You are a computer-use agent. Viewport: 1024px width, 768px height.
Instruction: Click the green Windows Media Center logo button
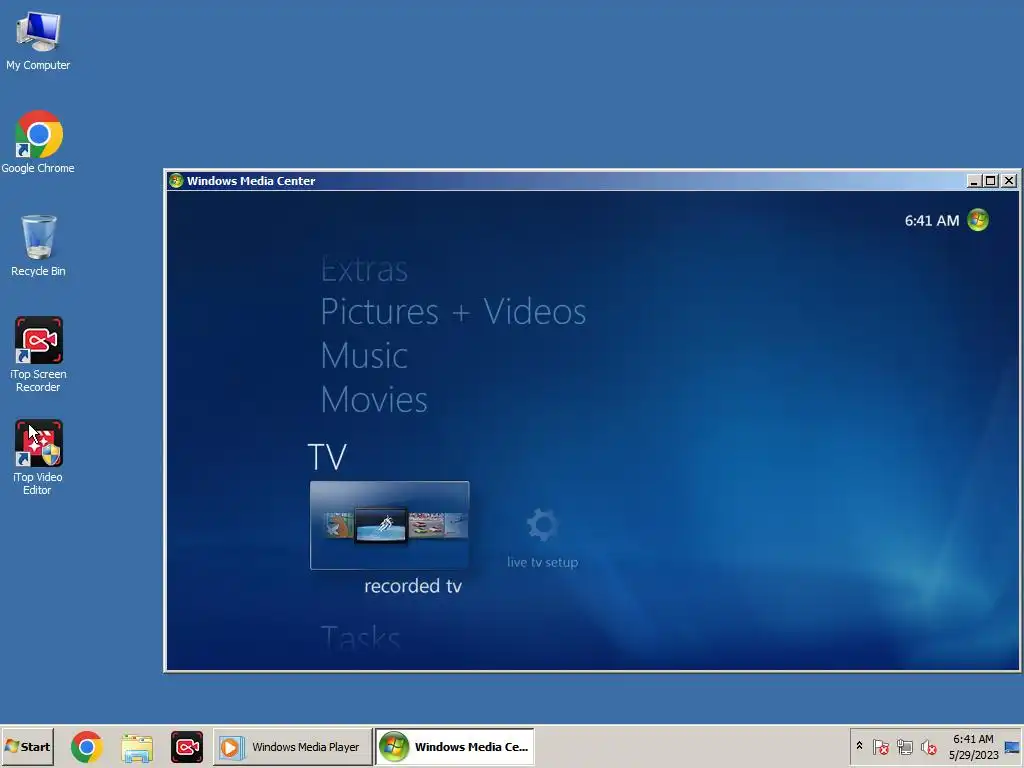point(978,220)
